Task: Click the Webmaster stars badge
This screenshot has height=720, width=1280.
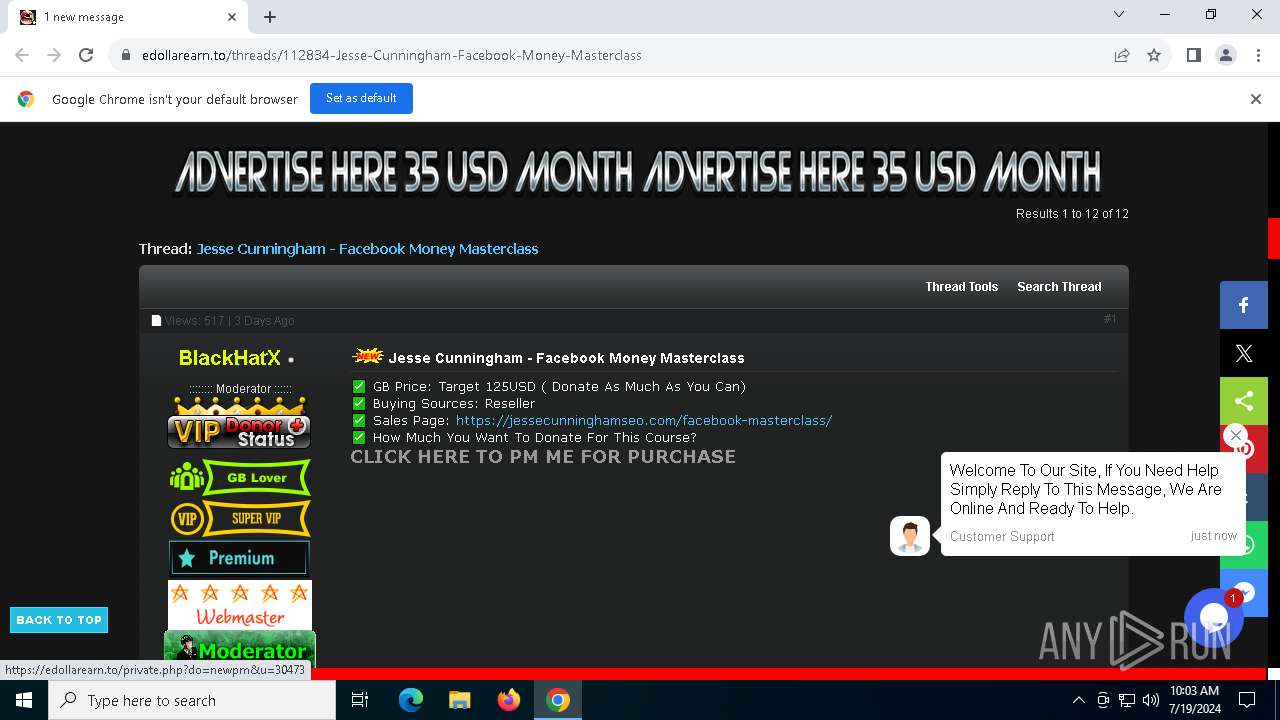Action: [x=240, y=605]
